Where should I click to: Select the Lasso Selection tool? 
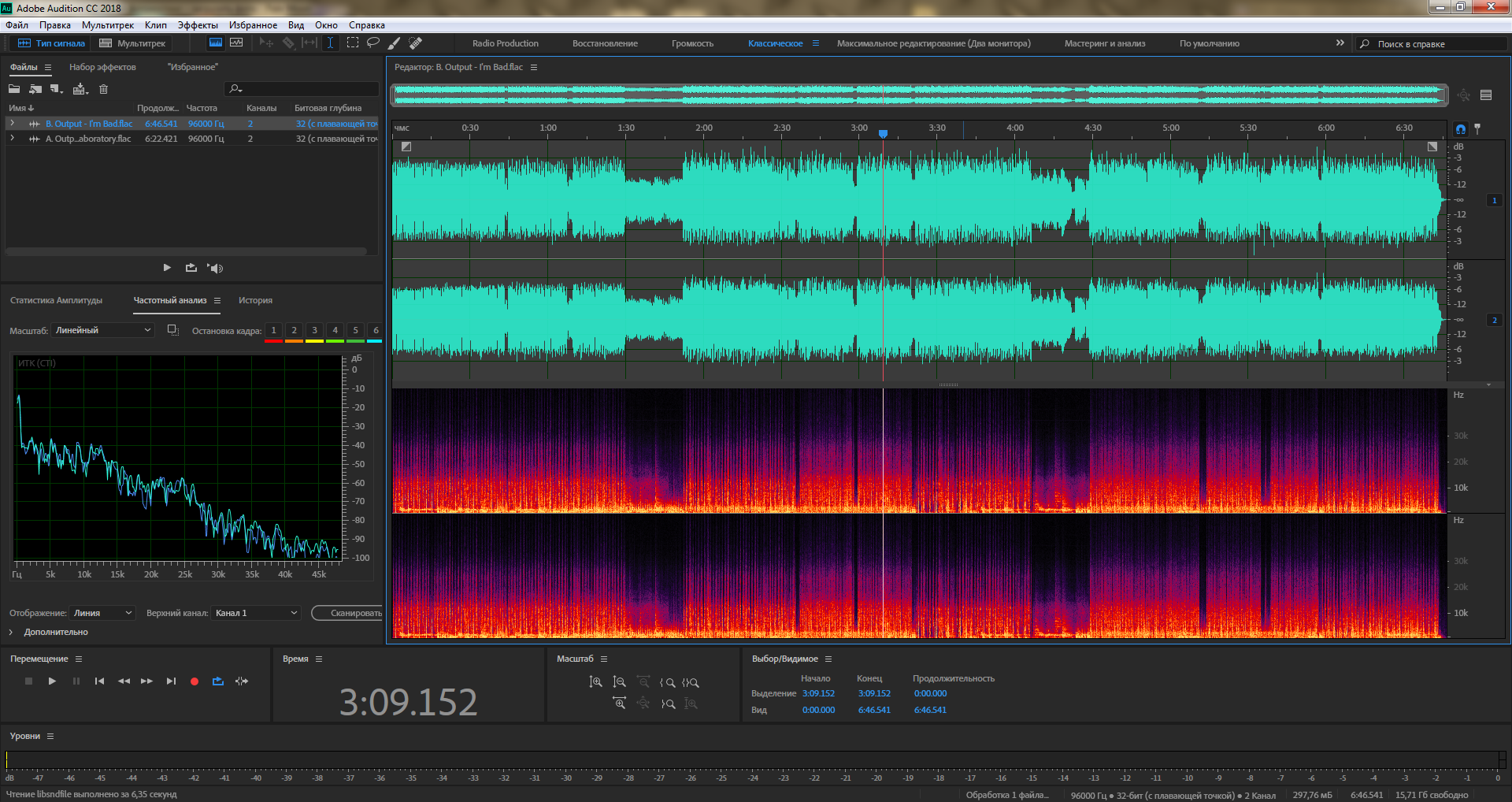[x=373, y=43]
